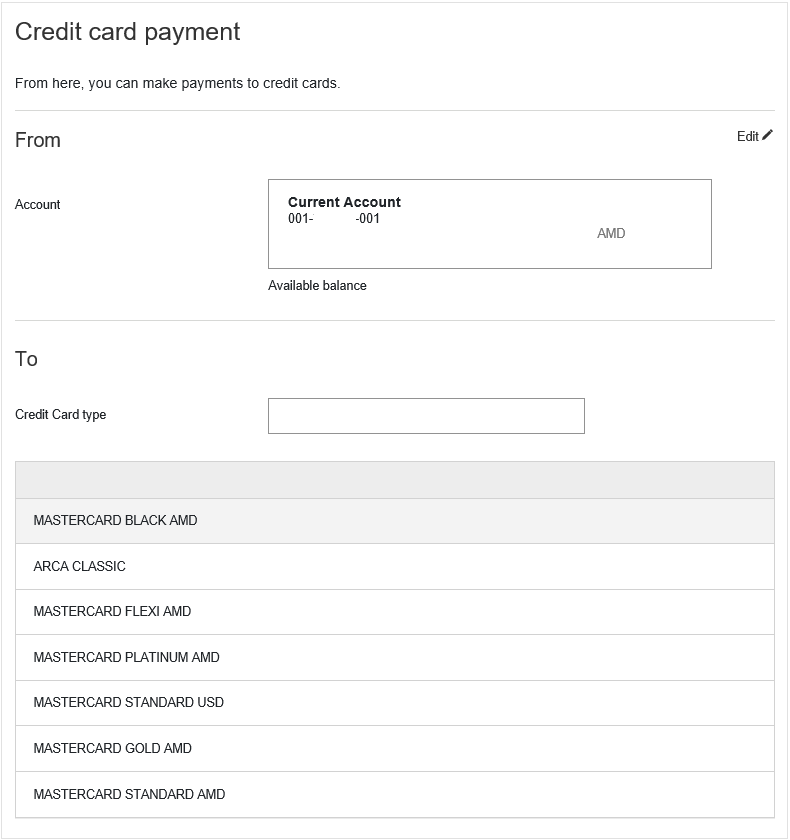This screenshot has height=840, width=790.
Task: Choose the blank option above the card list
Action: tap(395, 480)
